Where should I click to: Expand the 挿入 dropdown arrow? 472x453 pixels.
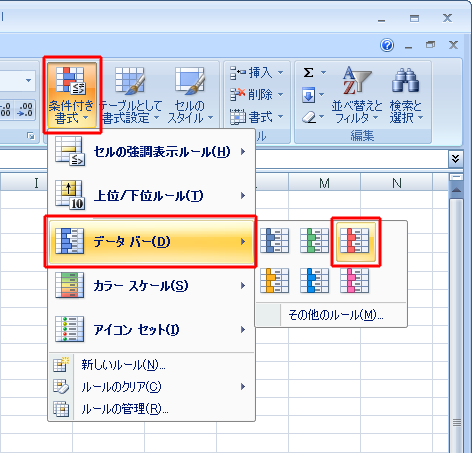tap(280, 72)
